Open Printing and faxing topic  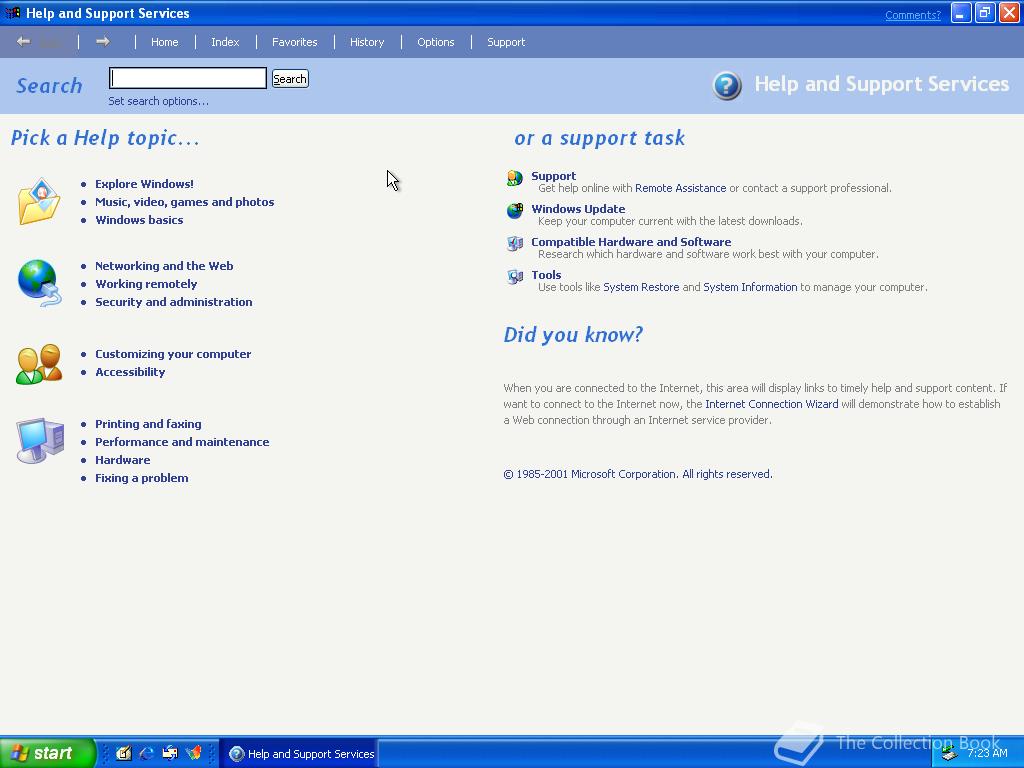coord(148,424)
